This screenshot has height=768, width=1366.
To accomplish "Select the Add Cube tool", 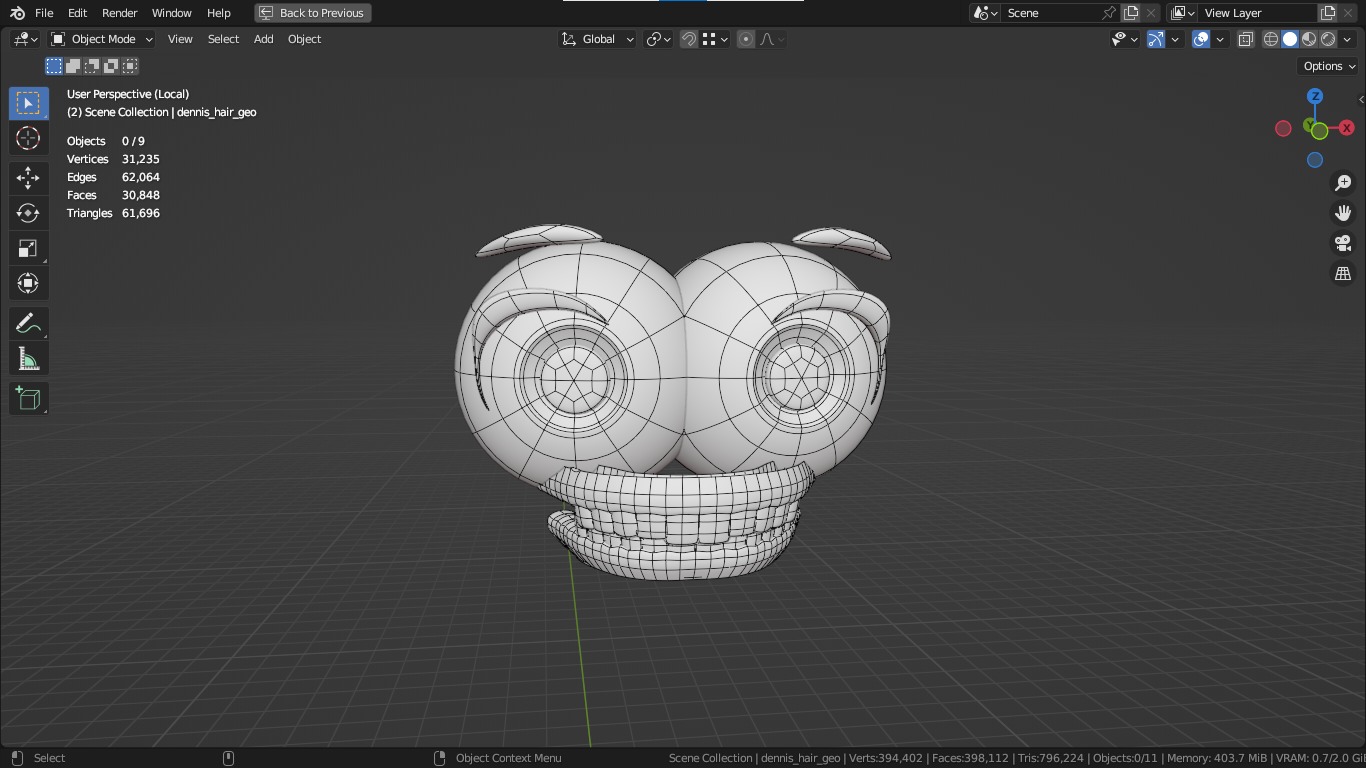I will tap(28, 399).
